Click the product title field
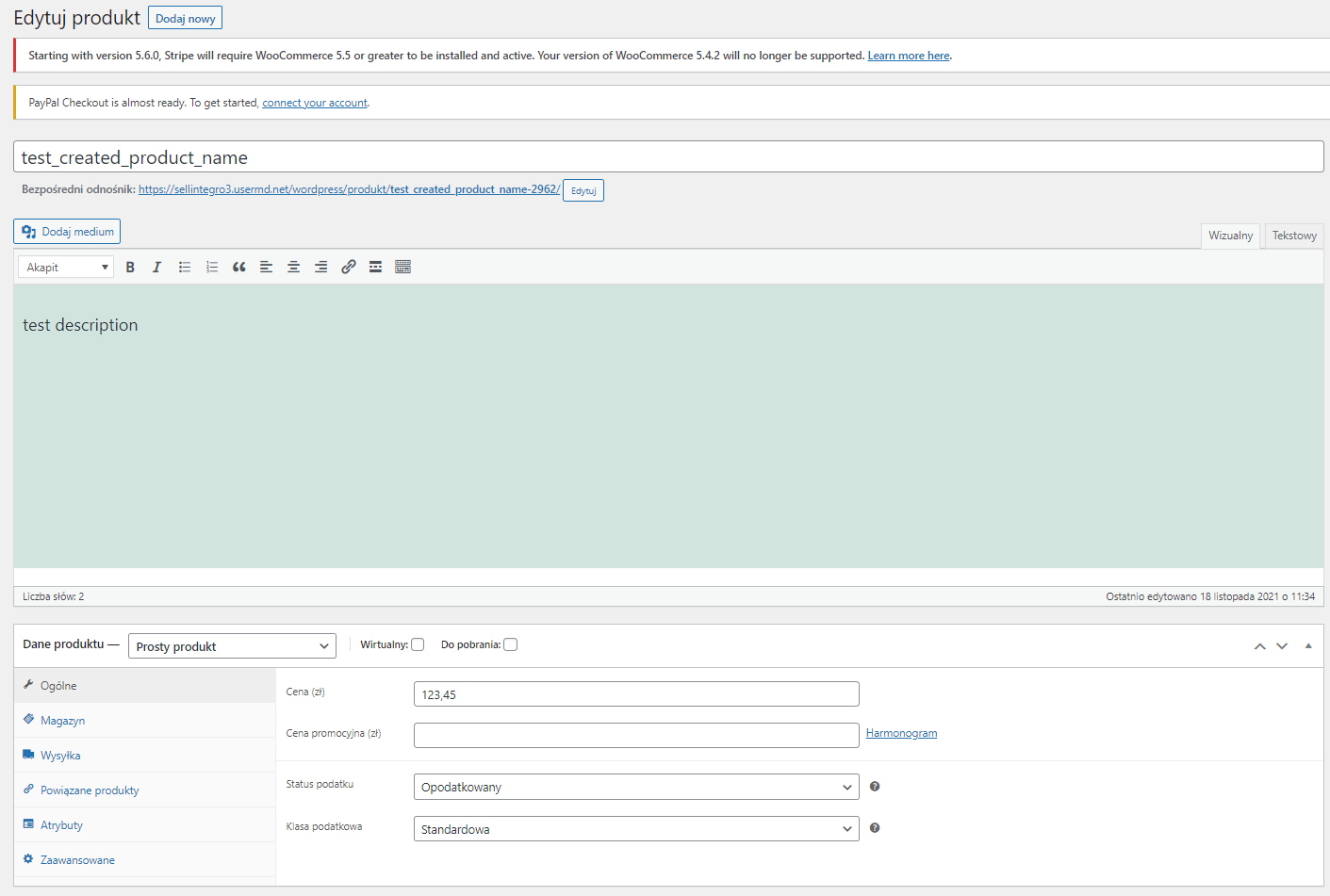 point(668,157)
